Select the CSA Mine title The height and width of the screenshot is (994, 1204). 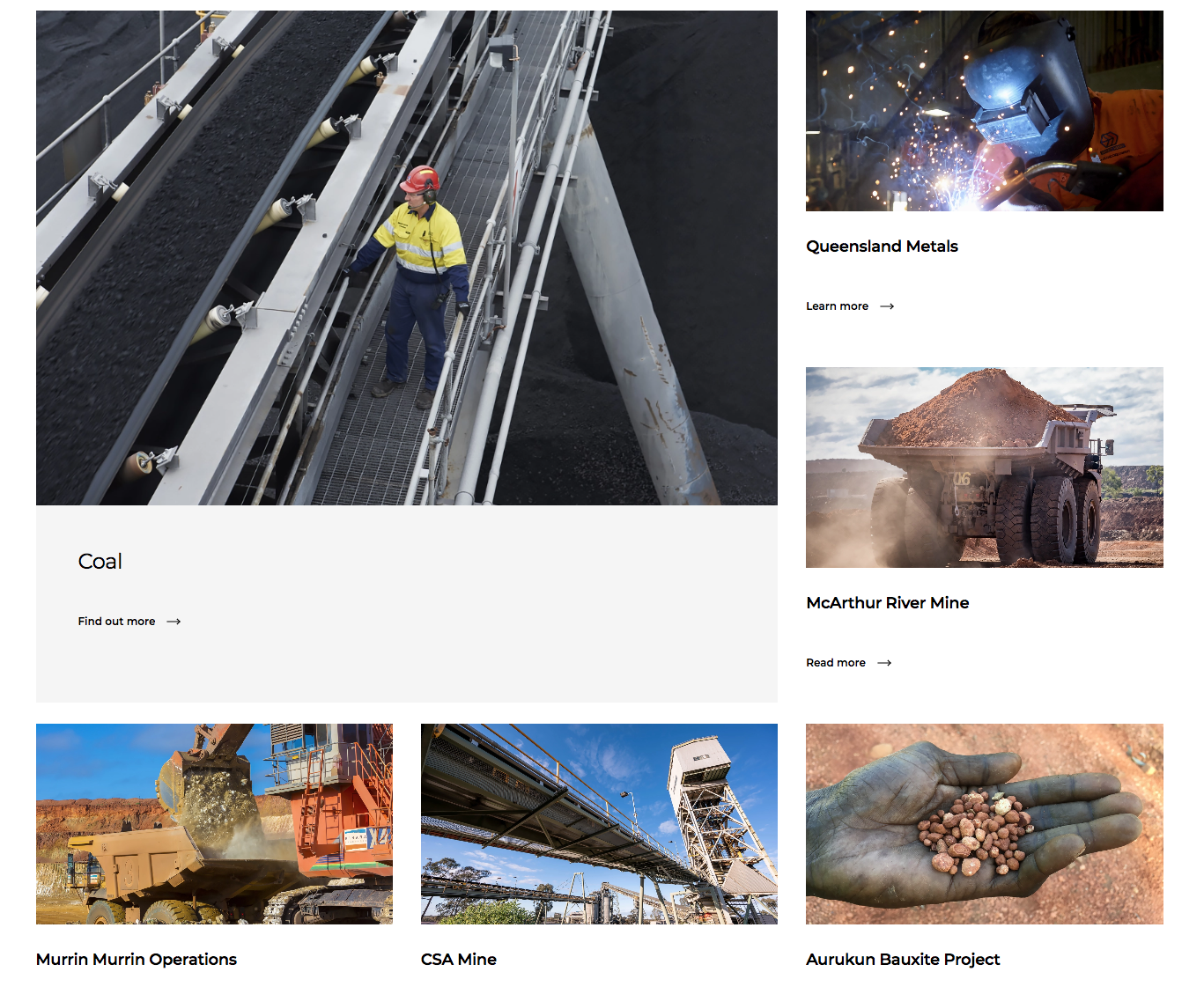click(x=459, y=960)
